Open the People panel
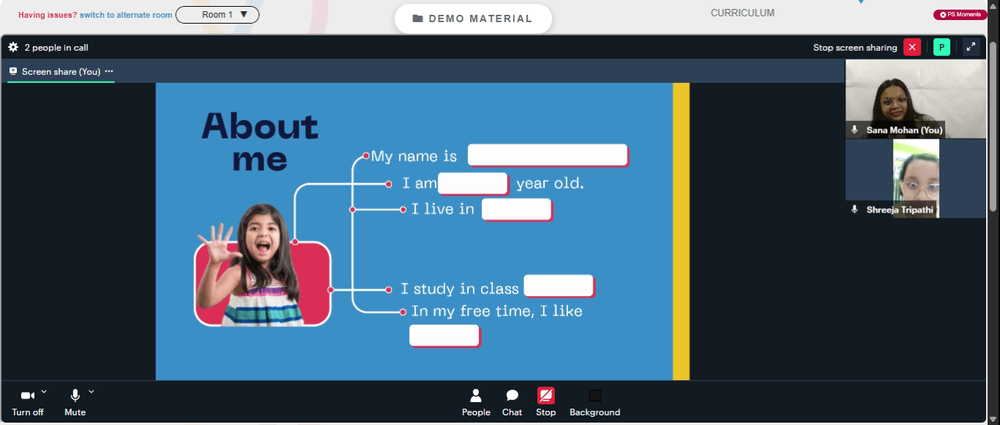The height and width of the screenshot is (425, 1000). pyautogui.click(x=476, y=403)
